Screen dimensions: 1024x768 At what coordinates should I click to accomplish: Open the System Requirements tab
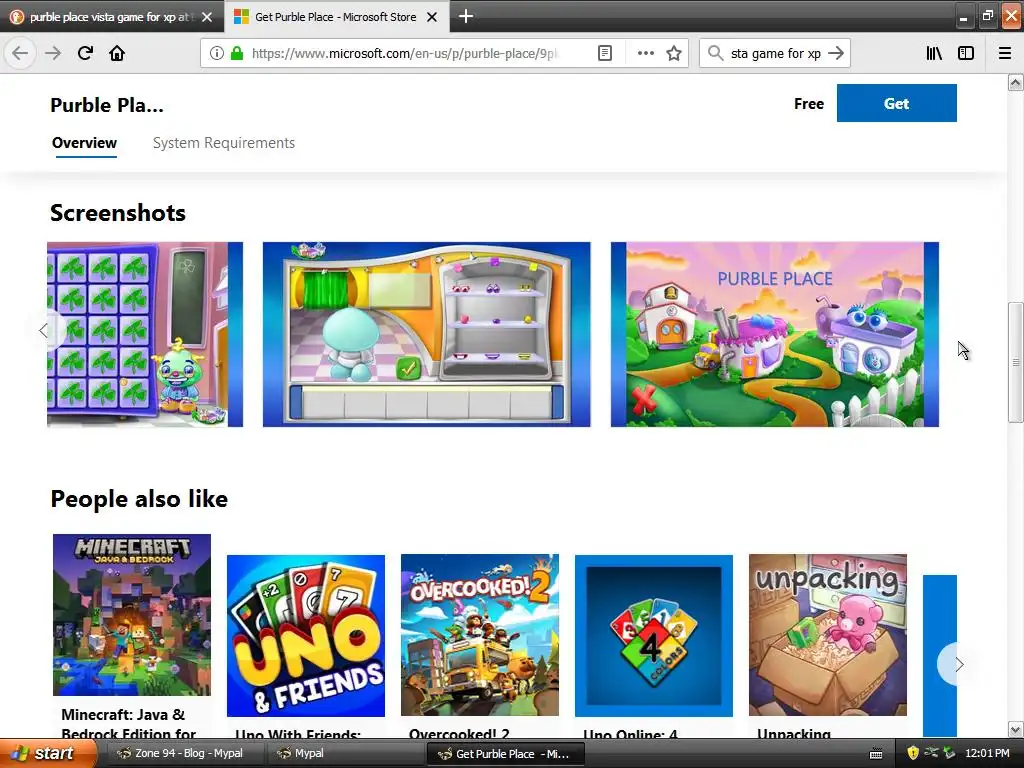click(224, 142)
